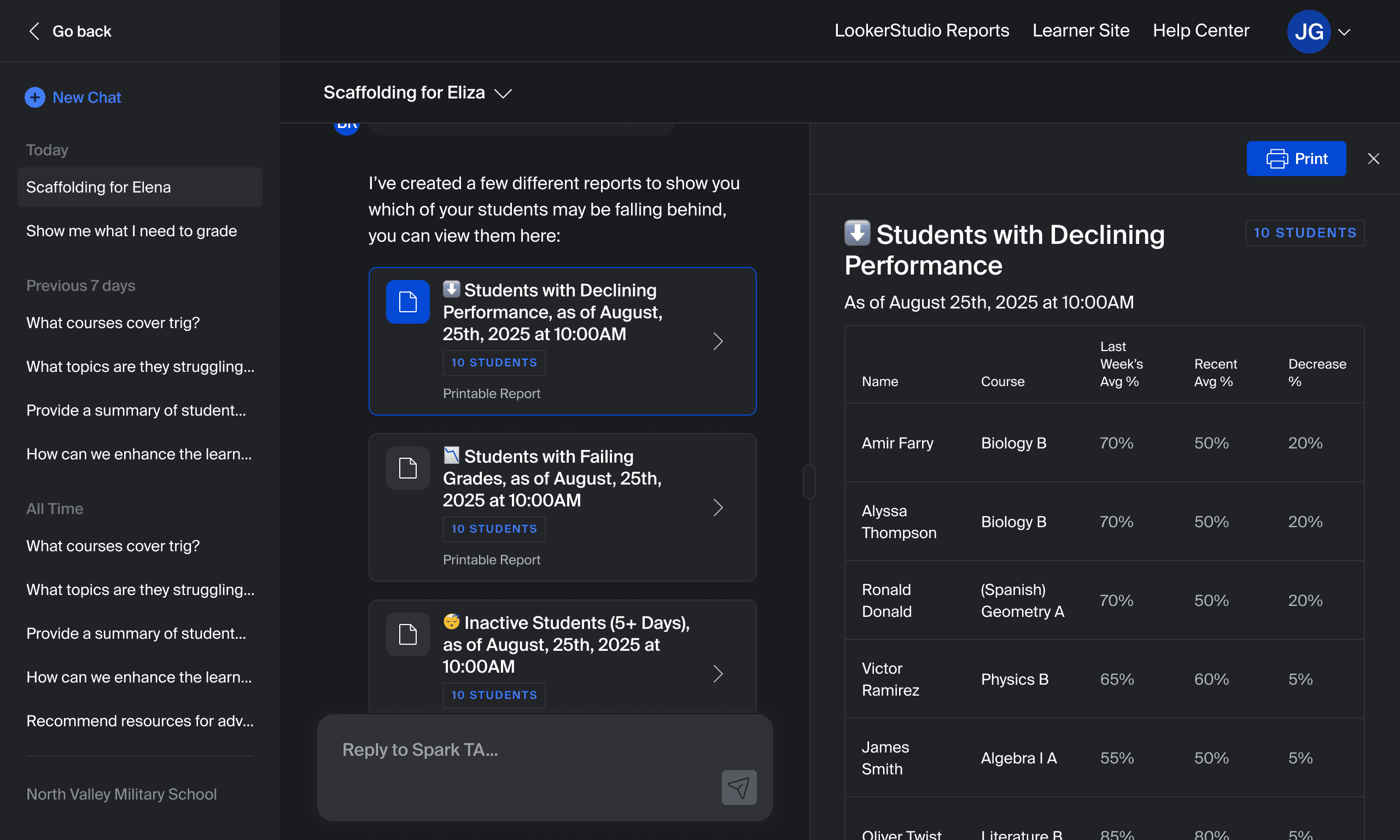Image resolution: width=1400 pixels, height=840 pixels.
Task: Expand the Scaffolding for Eliza title dropdown
Action: pyautogui.click(x=503, y=94)
